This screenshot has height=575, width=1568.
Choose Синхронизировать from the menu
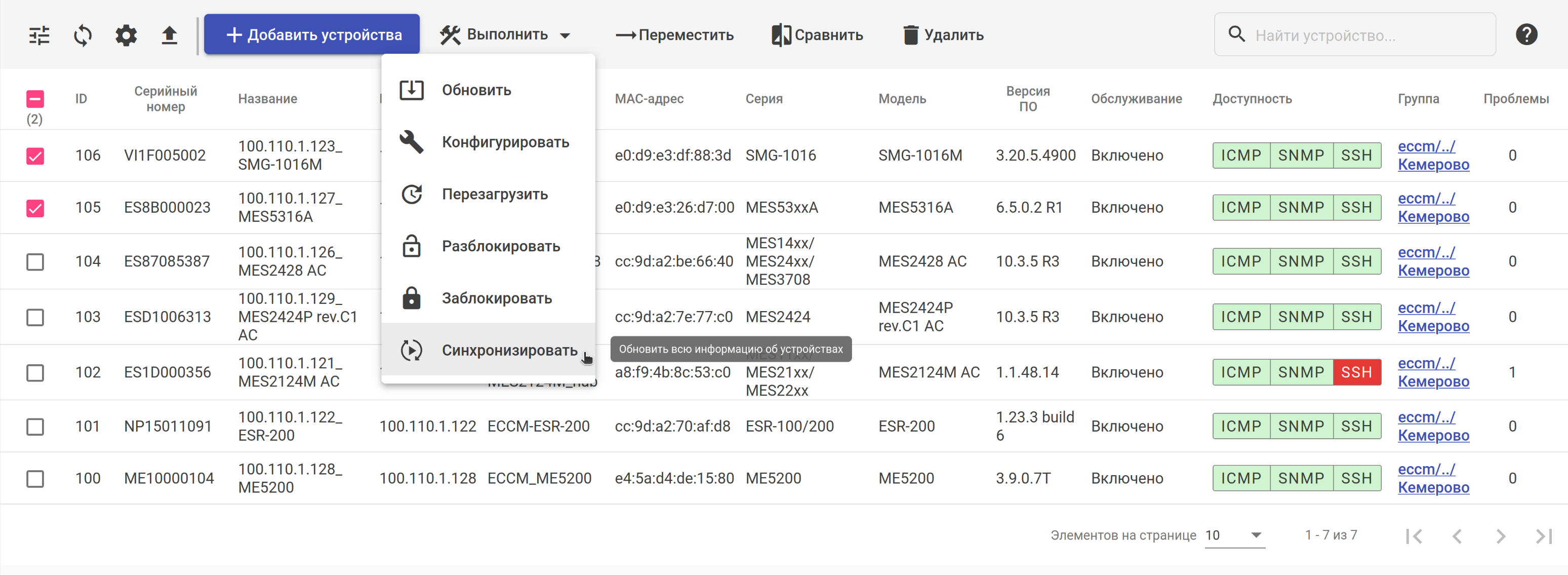[508, 350]
